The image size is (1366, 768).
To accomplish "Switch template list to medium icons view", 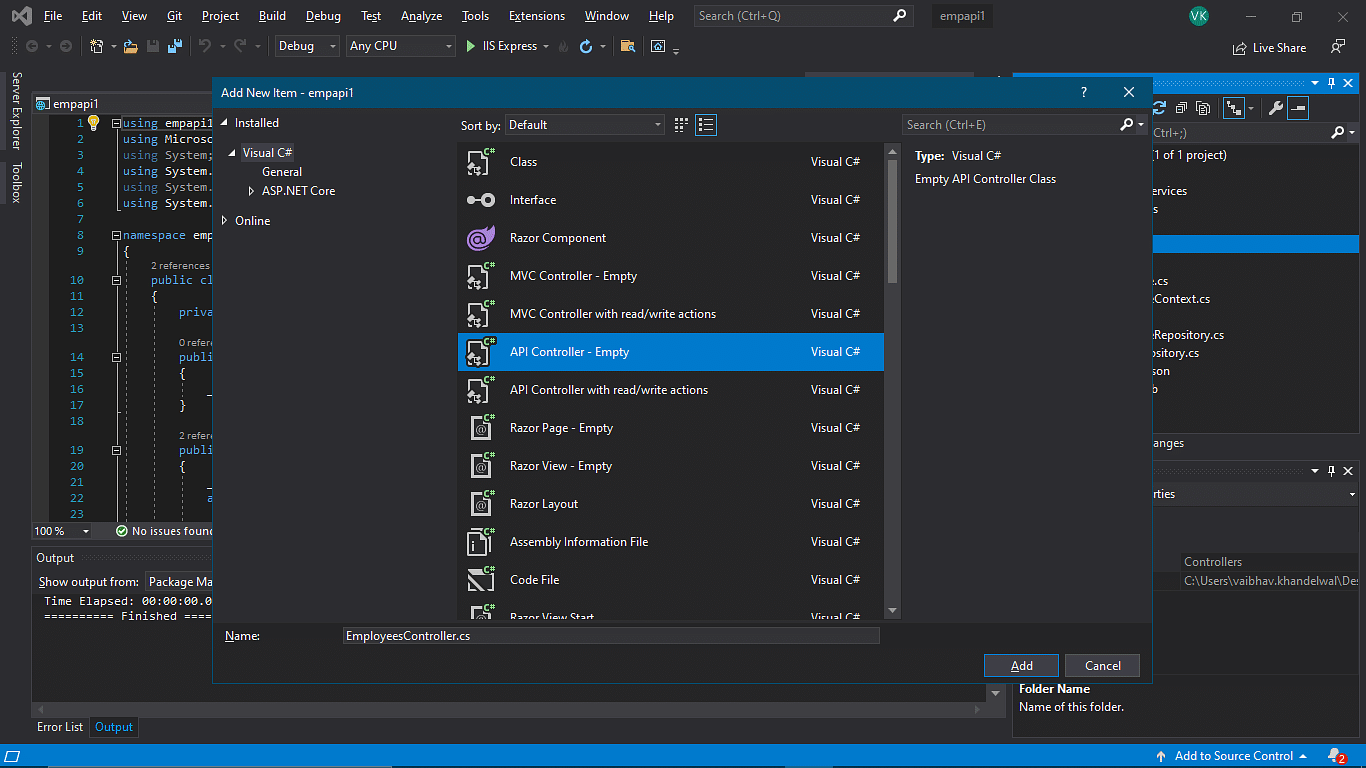I will tap(681, 125).
